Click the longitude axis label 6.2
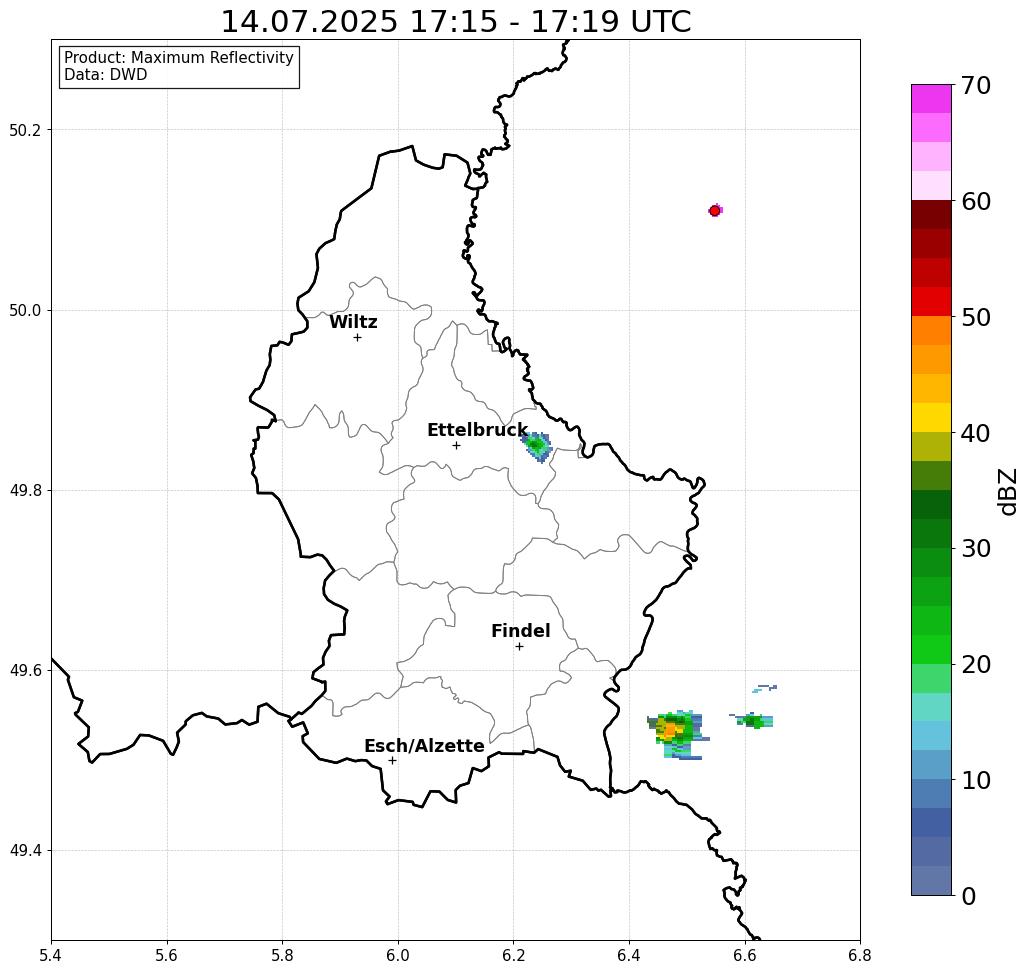 (513, 955)
